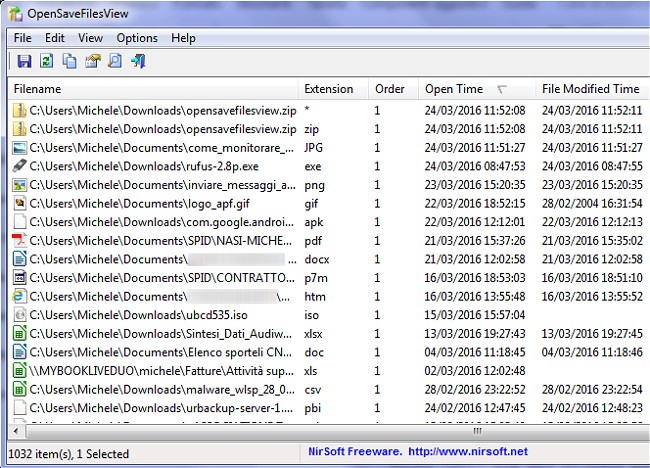Click the Copy Selected Items toolbar icon
The height and width of the screenshot is (468, 650).
point(69,61)
